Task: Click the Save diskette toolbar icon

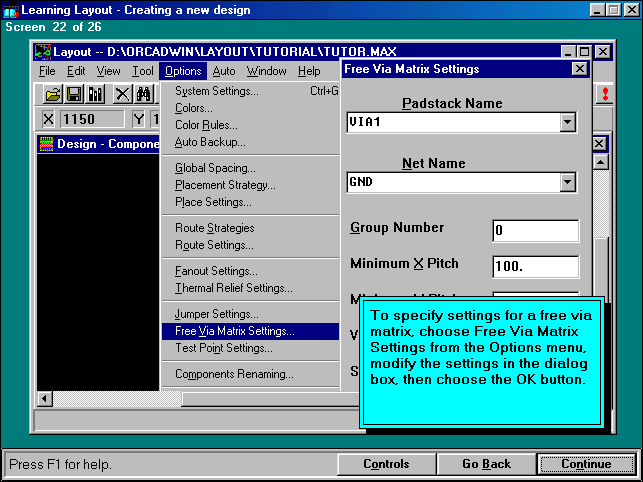Action: (74, 94)
